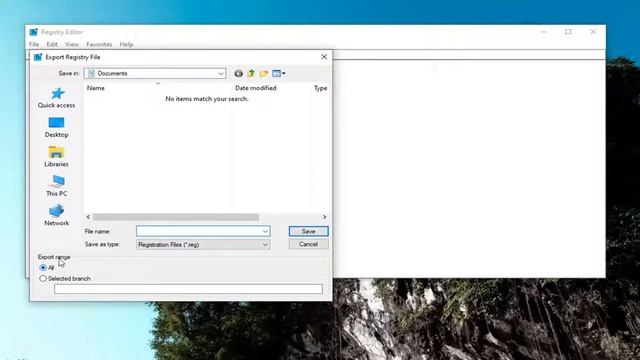Open Help menu in Registry Editor

coord(126,44)
